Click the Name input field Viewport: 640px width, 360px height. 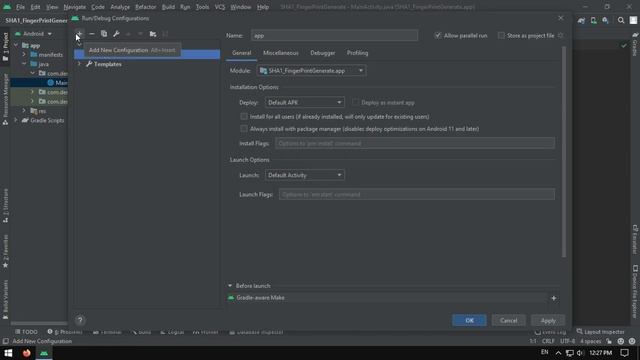334,36
